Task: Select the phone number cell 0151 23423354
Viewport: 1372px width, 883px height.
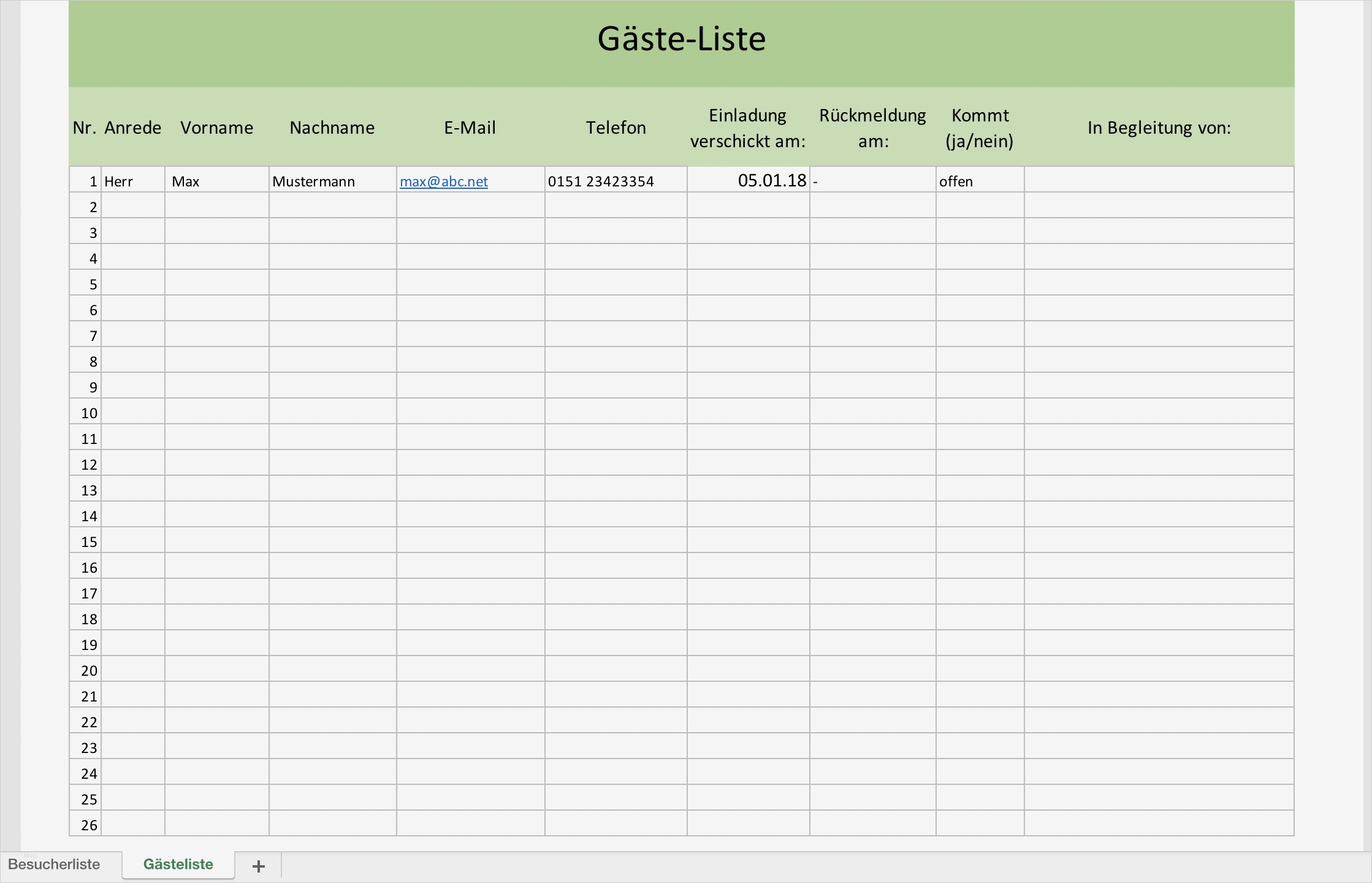Action: click(615, 180)
